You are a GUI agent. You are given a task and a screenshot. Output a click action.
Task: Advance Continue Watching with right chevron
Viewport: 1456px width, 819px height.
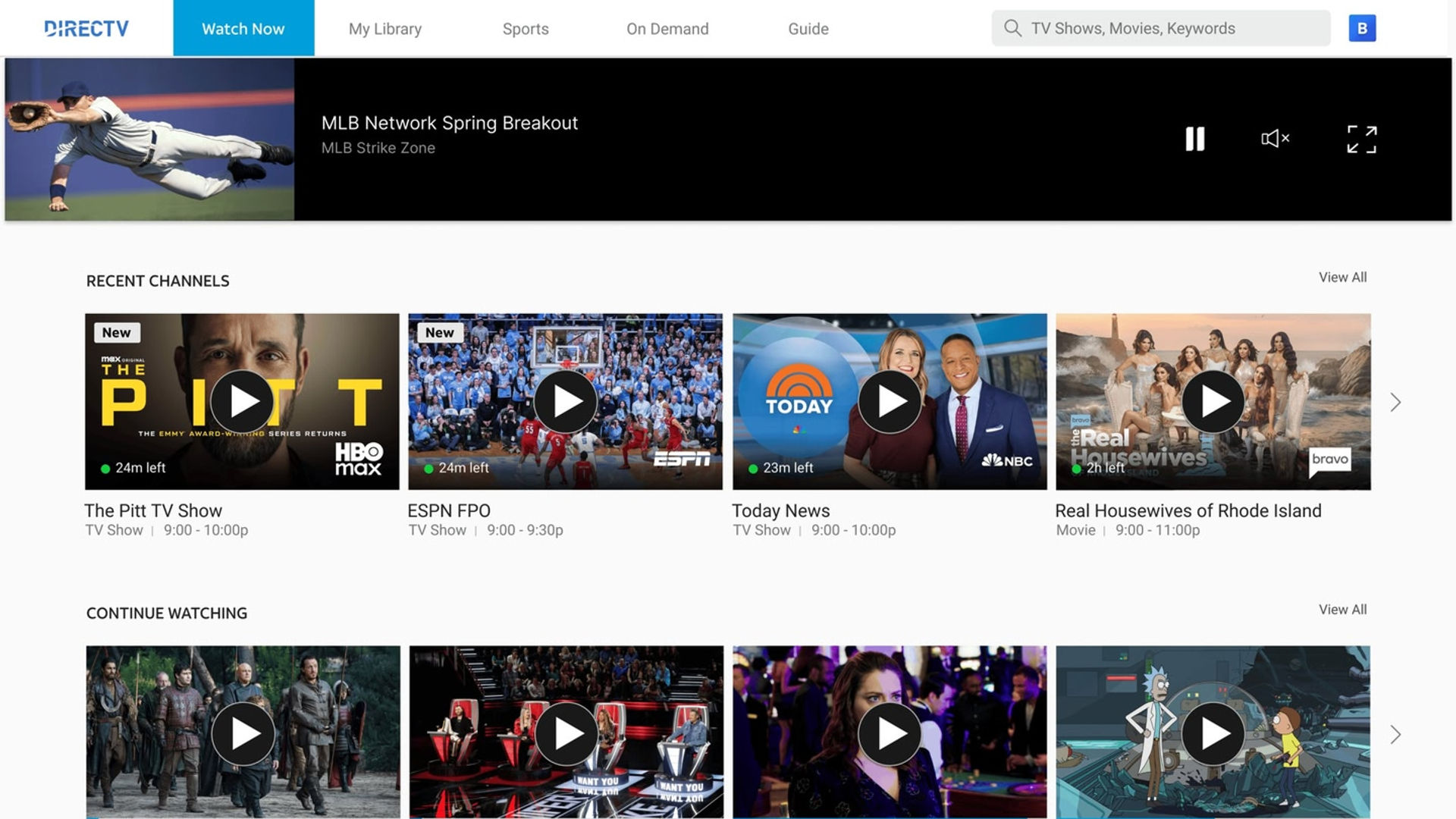pyautogui.click(x=1395, y=734)
